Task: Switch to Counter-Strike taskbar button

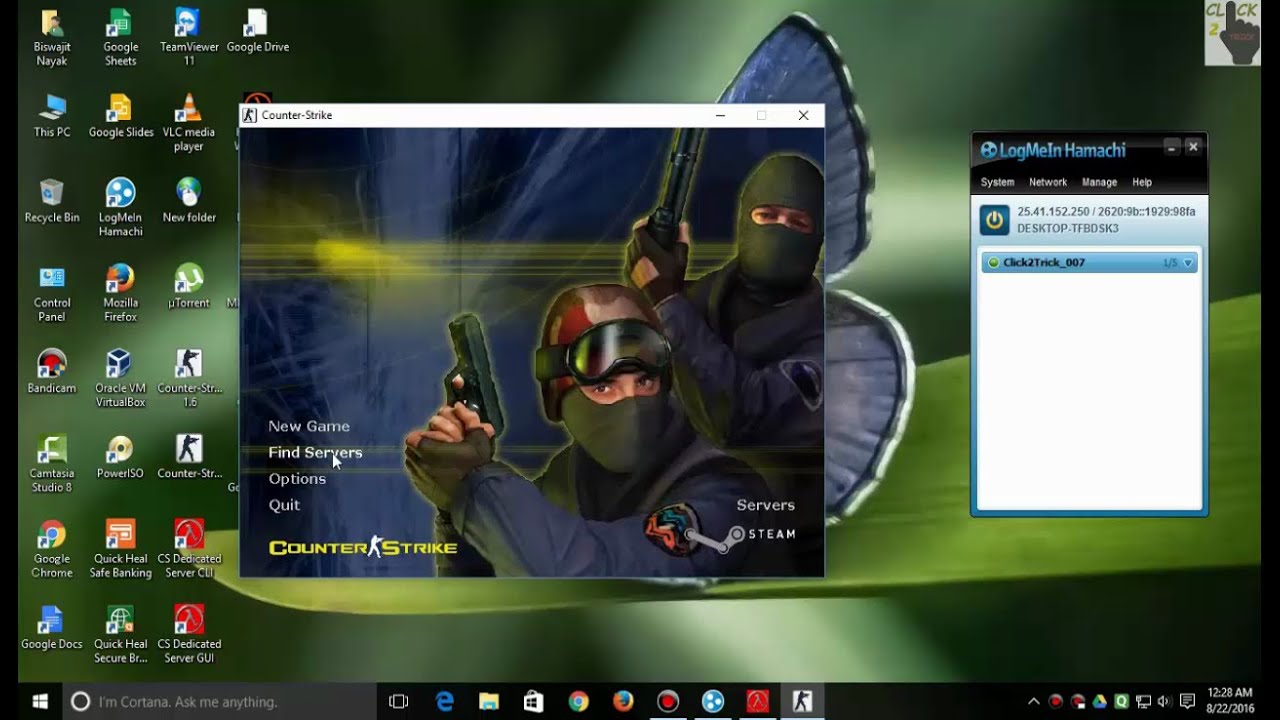Action: (802, 701)
